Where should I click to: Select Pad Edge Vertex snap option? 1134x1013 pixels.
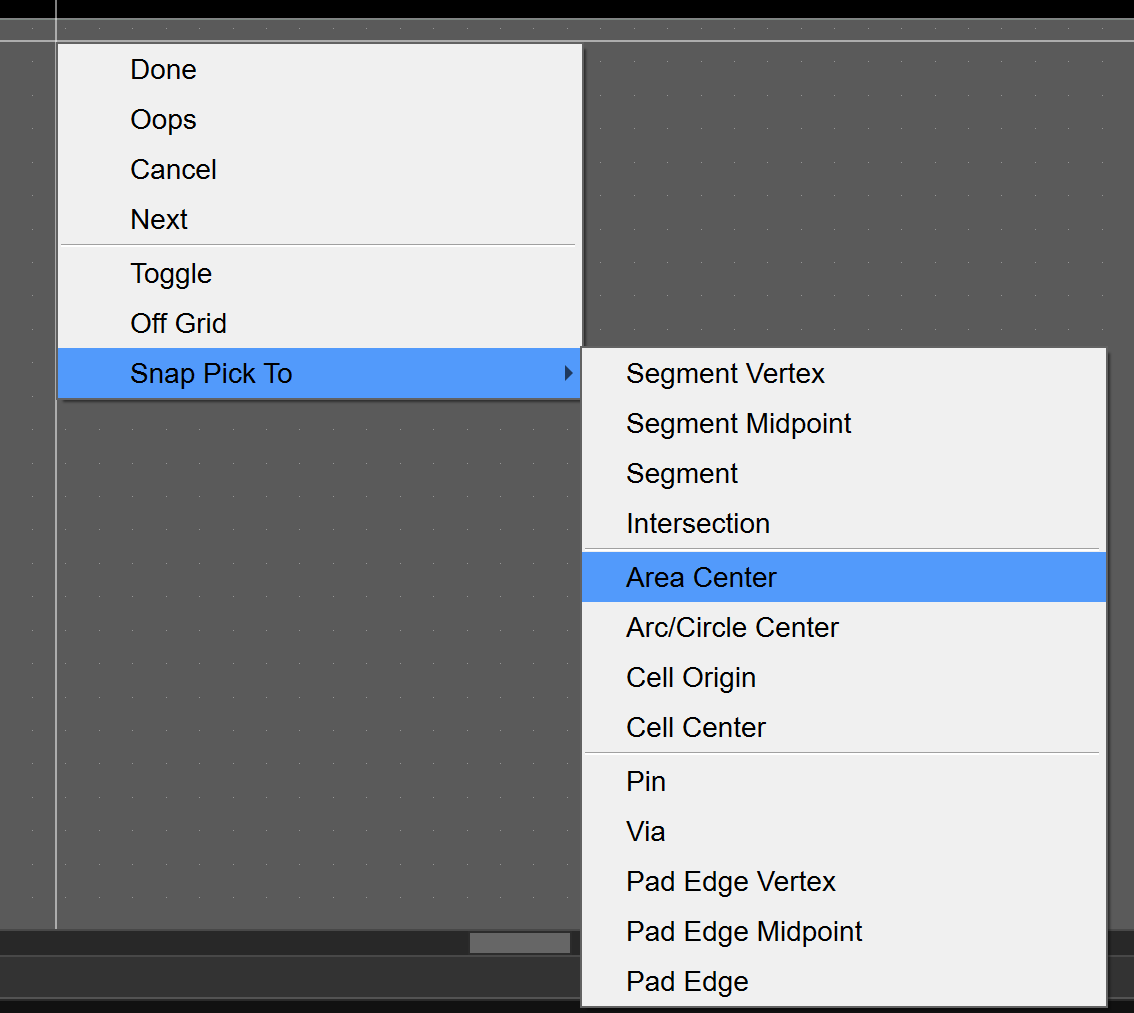tap(730, 882)
